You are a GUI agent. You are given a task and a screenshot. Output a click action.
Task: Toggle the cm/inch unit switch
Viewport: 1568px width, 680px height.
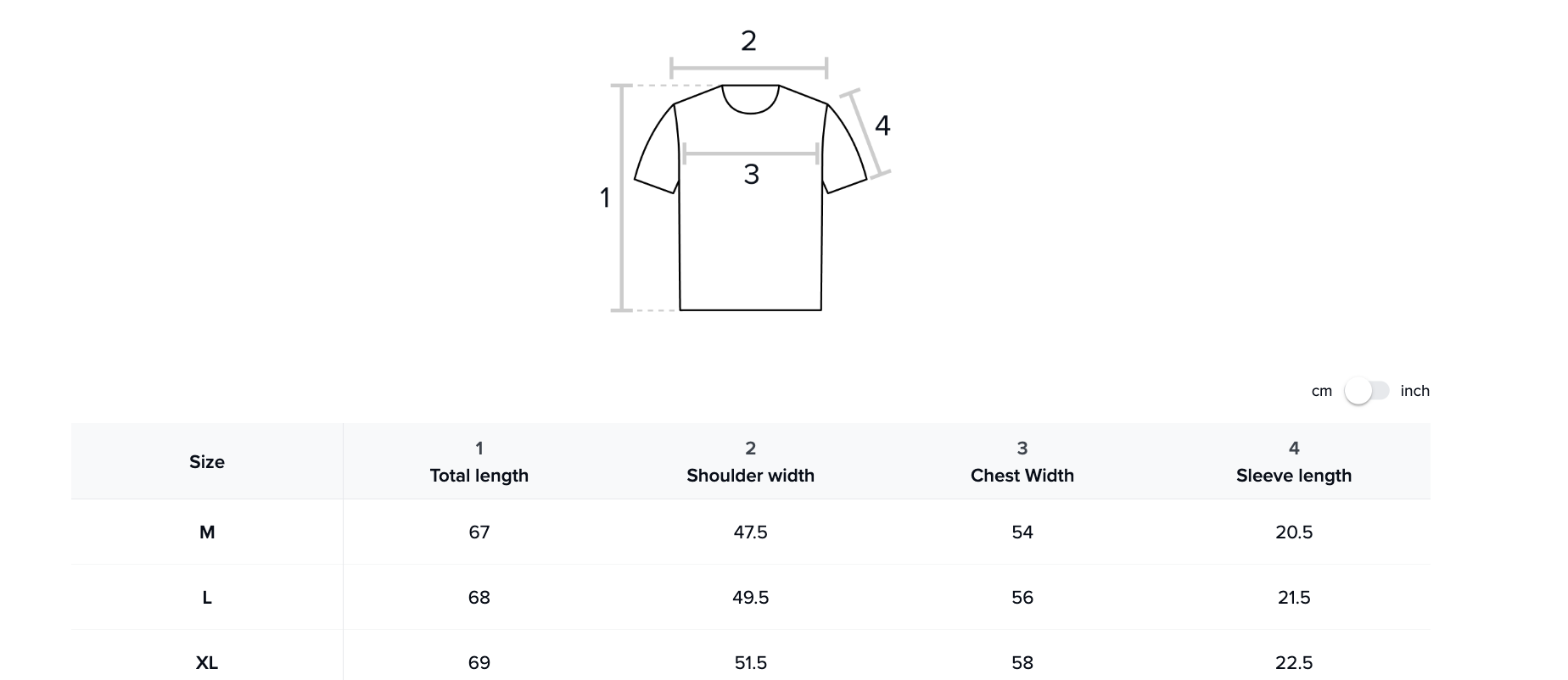click(x=1366, y=391)
